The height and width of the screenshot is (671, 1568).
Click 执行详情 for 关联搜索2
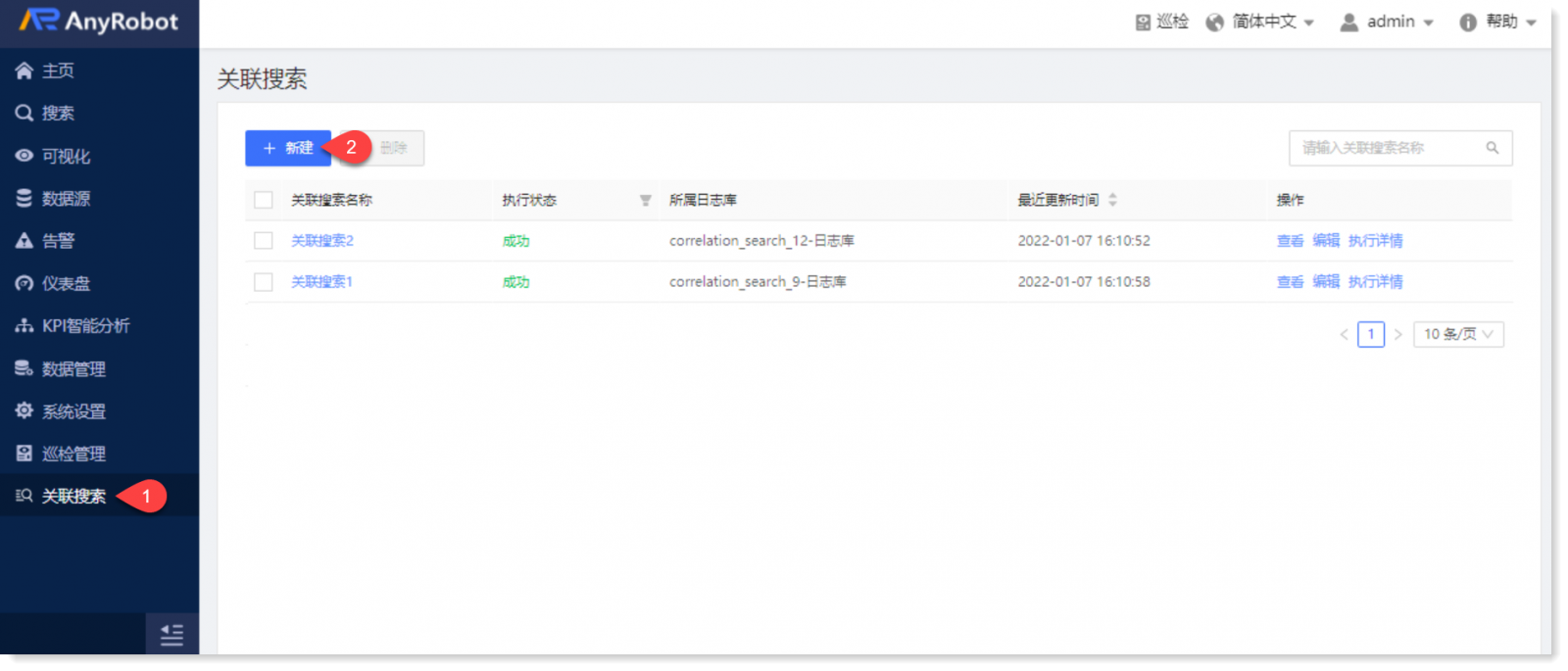click(x=1375, y=240)
